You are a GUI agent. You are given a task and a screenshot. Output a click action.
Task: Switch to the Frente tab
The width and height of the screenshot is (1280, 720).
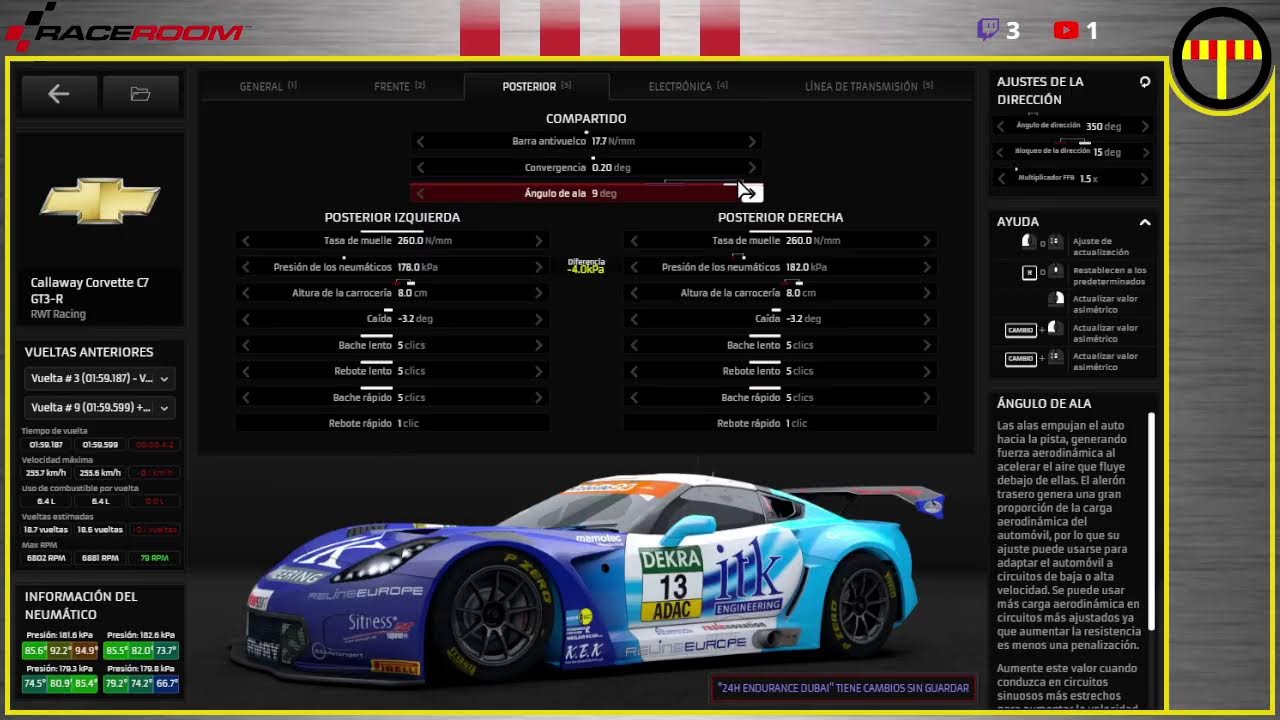coord(399,87)
